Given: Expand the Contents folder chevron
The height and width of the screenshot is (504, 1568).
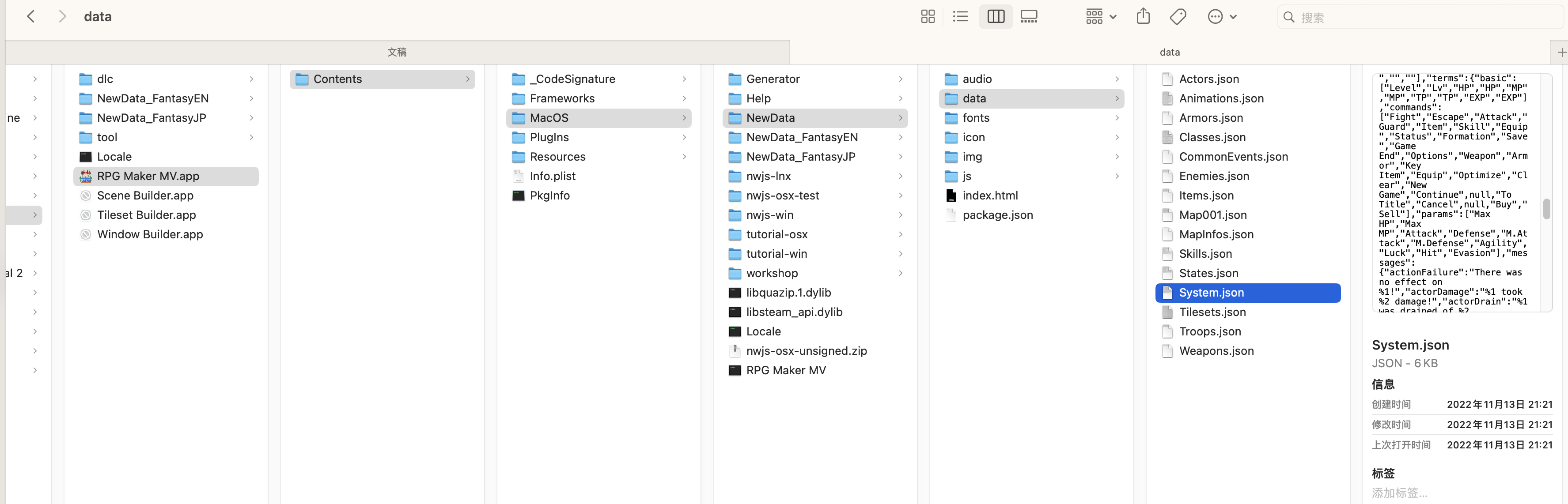Looking at the screenshot, I should [x=467, y=79].
